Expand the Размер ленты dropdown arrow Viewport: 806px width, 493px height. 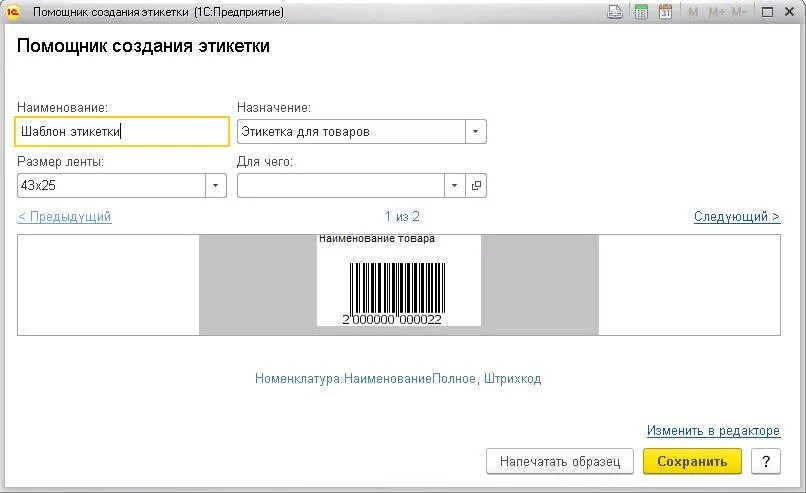click(x=216, y=186)
